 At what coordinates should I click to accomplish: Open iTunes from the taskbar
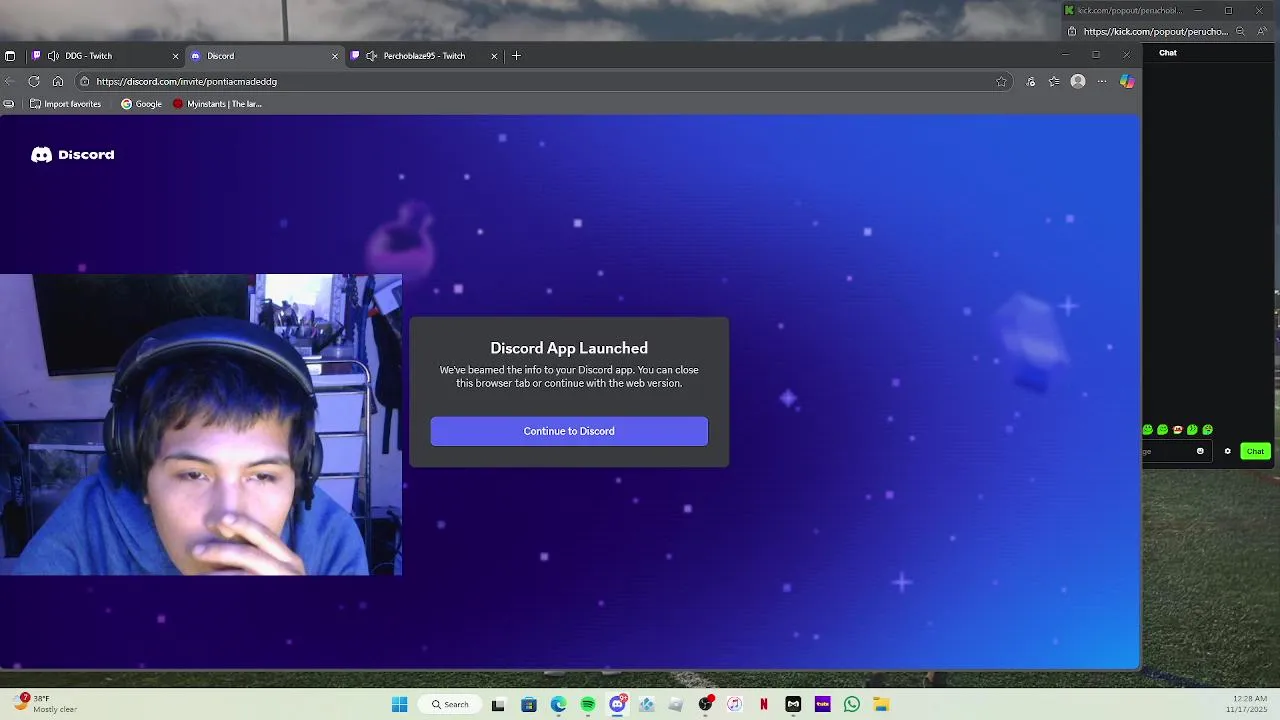point(735,704)
